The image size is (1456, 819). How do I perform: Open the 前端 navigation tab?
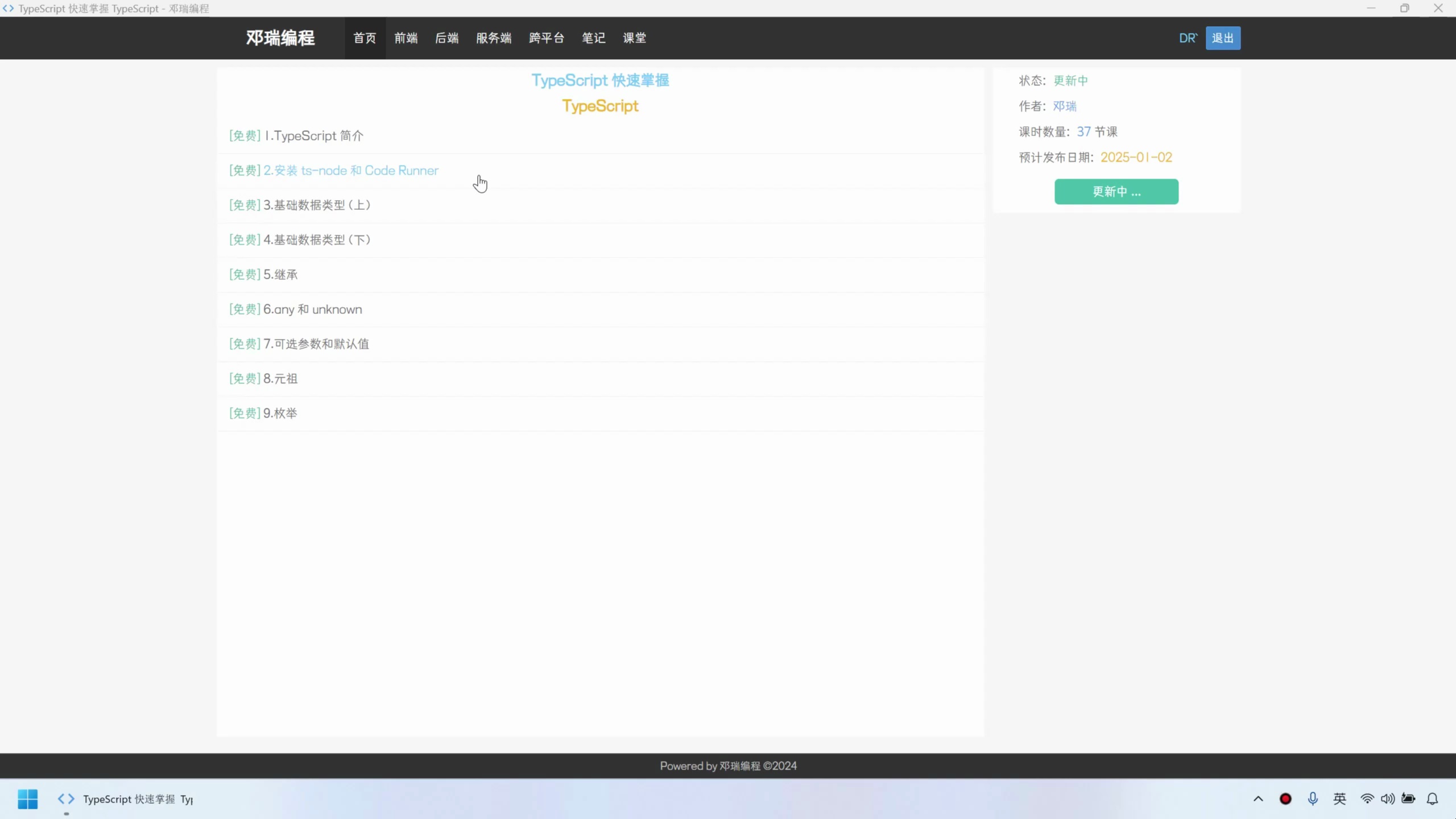point(406,38)
